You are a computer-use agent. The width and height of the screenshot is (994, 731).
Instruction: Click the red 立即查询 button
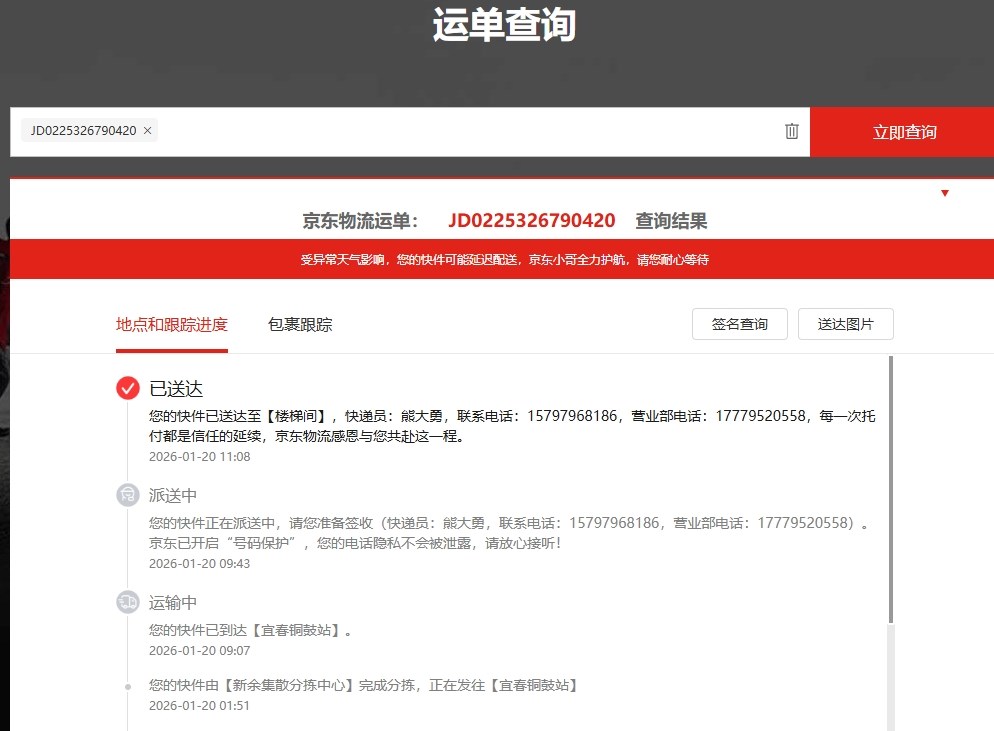coord(903,132)
